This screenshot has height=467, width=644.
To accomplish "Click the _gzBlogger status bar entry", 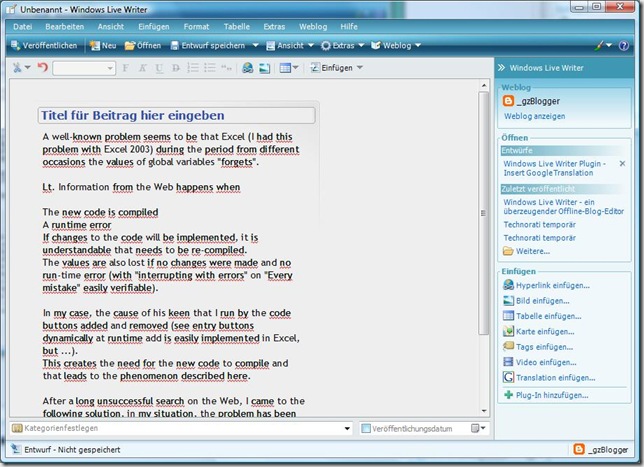I will click(x=601, y=450).
